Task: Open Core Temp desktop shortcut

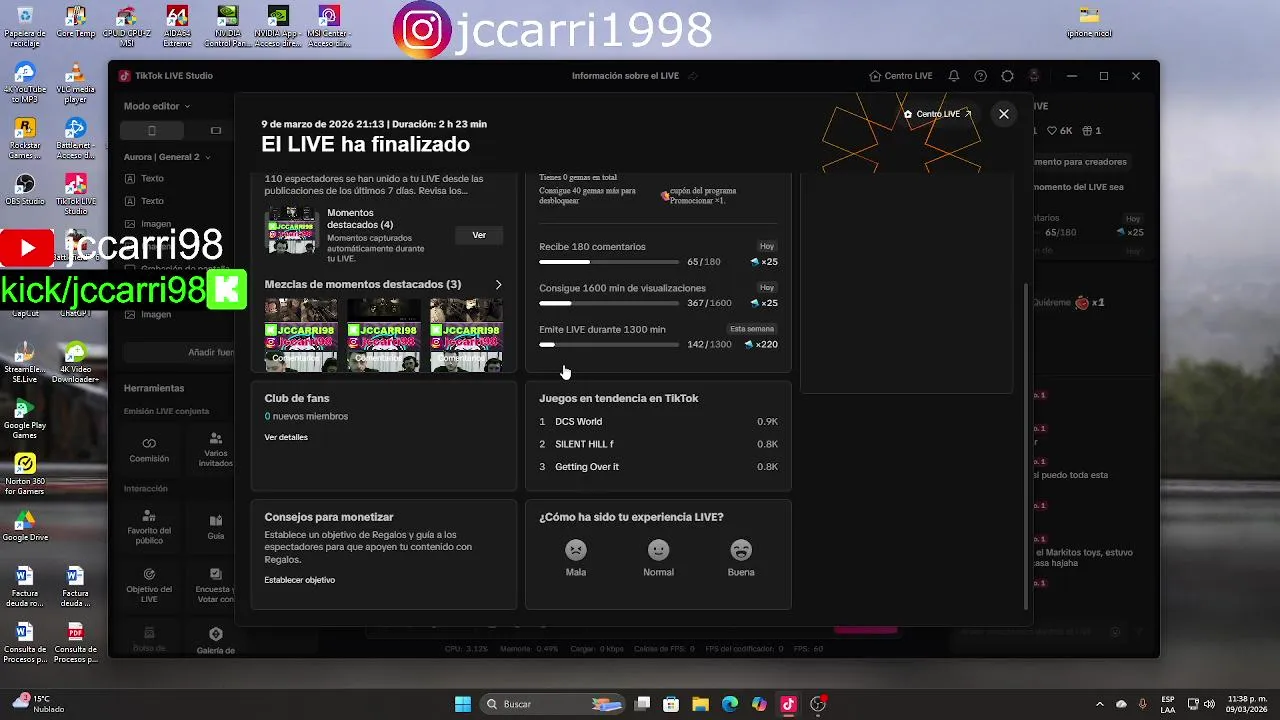Action: [75, 23]
